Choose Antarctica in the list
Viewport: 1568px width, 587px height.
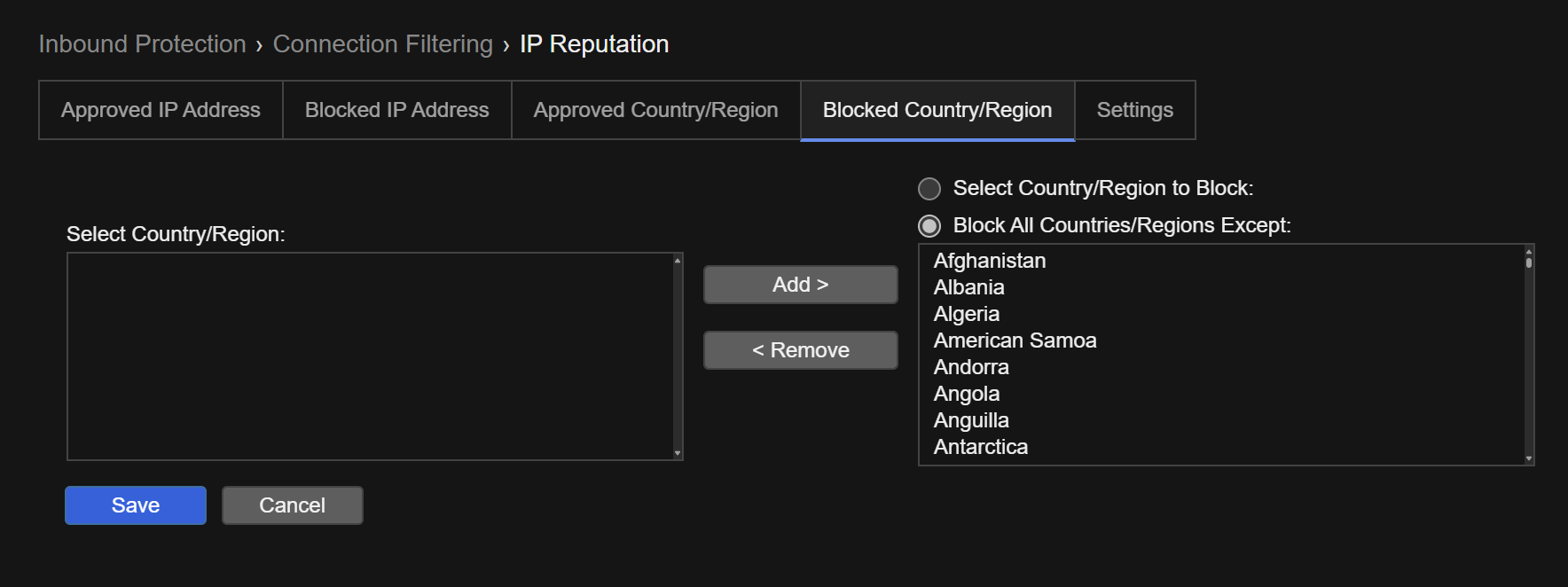coord(980,447)
